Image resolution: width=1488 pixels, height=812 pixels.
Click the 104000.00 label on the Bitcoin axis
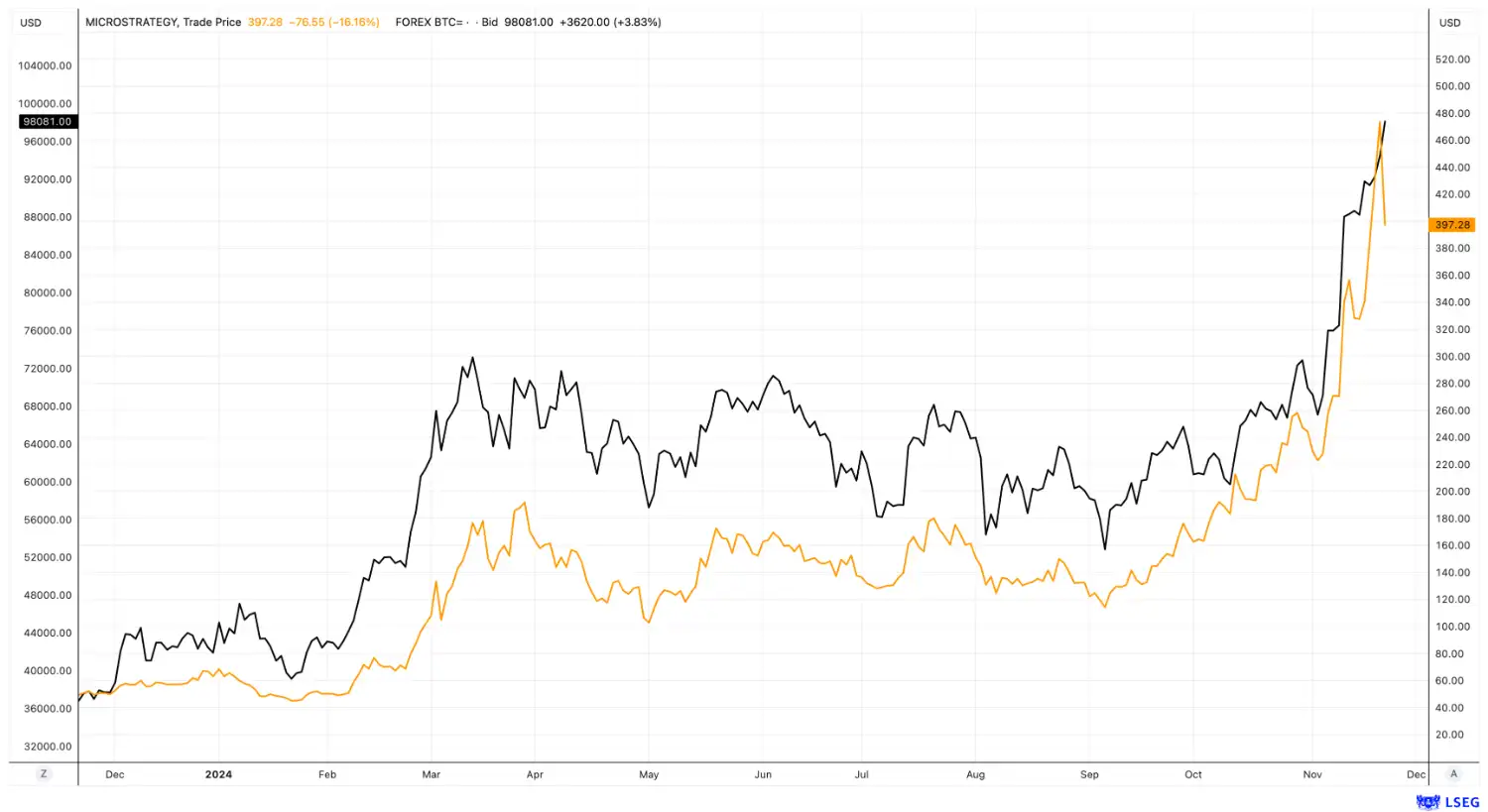point(45,65)
